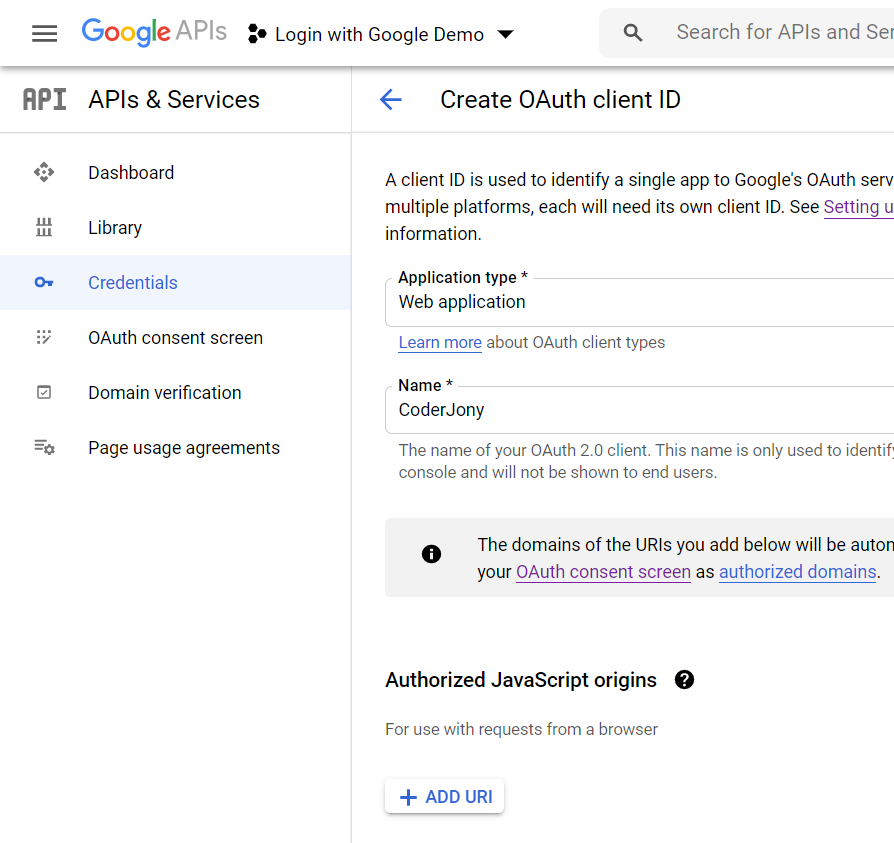
Task: Click the Setting up link in description
Action: click(859, 207)
